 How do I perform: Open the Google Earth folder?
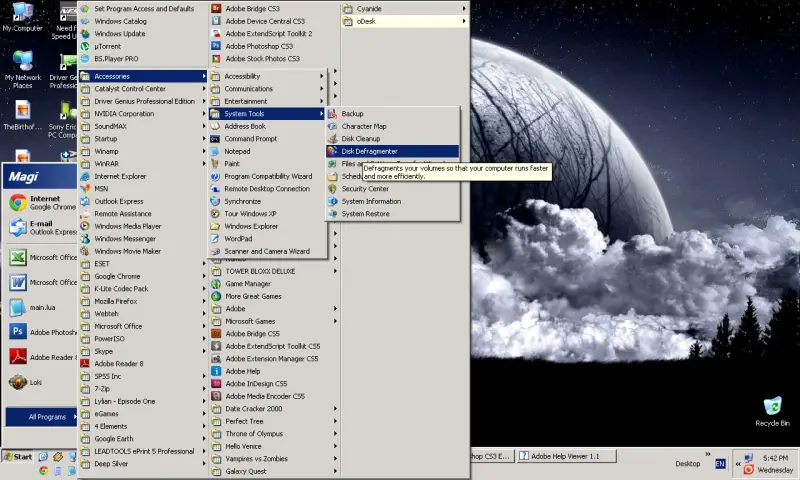[x=143, y=439]
